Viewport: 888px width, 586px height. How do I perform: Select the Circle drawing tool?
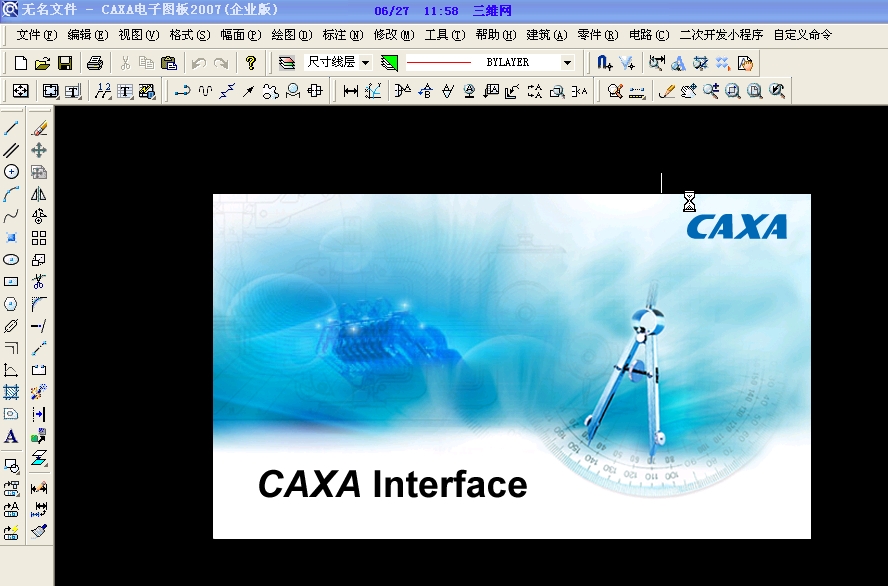coord(11,172)
